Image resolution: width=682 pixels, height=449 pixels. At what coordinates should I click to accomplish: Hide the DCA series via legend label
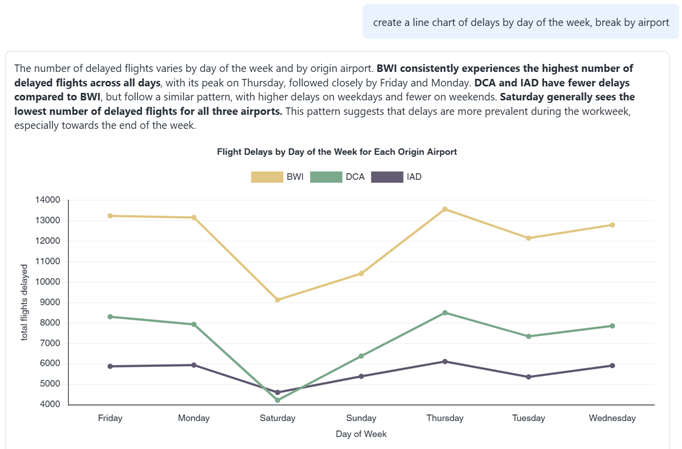tap(355, 177)
